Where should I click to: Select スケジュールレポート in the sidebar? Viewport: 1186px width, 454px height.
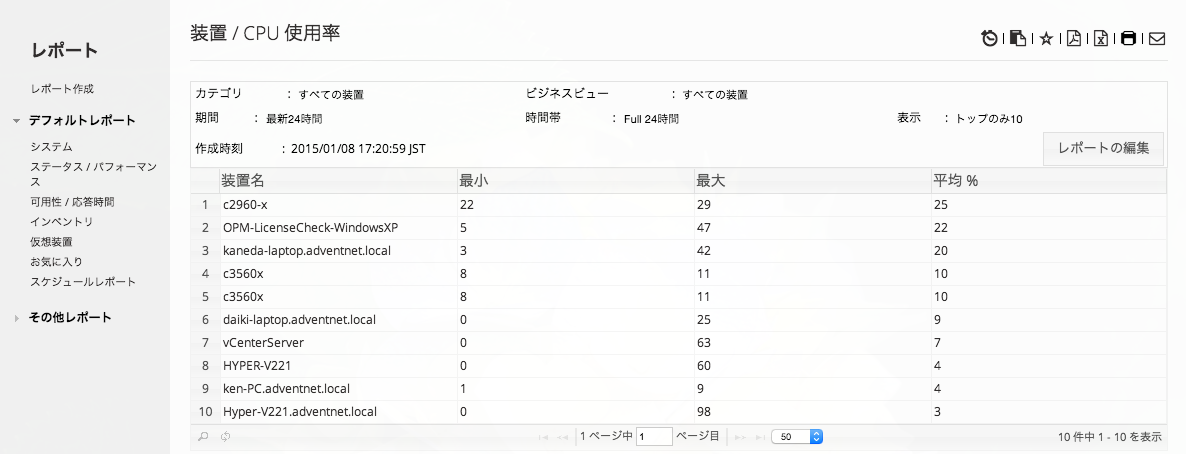[83, 281]
